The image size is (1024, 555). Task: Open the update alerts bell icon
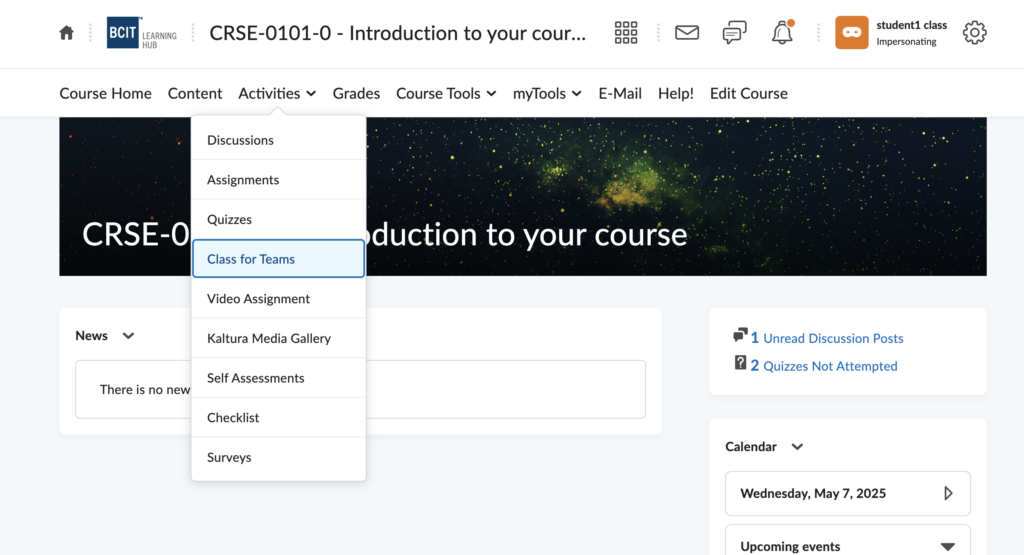[x=782, y=33]
